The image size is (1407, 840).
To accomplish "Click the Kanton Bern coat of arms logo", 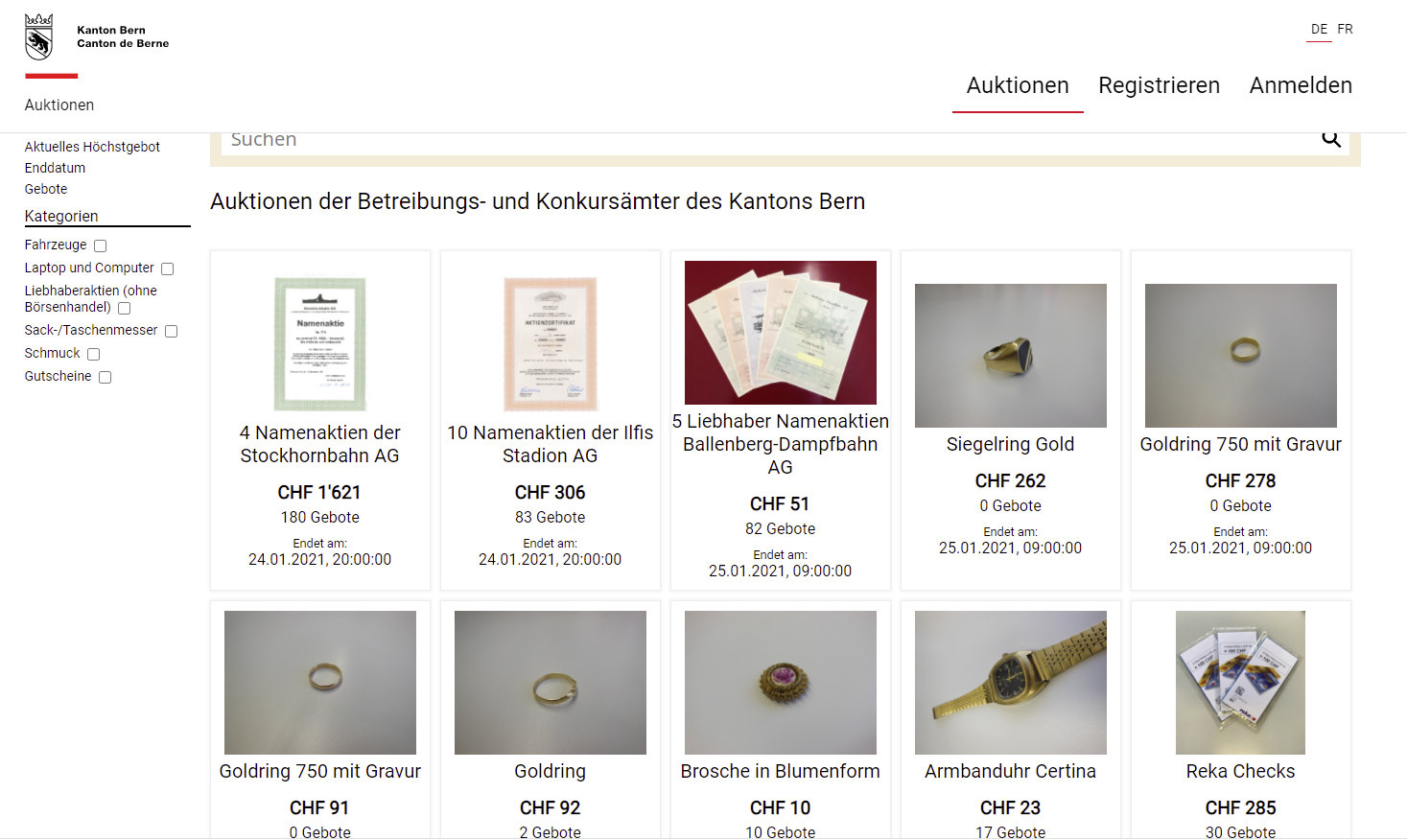I will click(38, 37).
